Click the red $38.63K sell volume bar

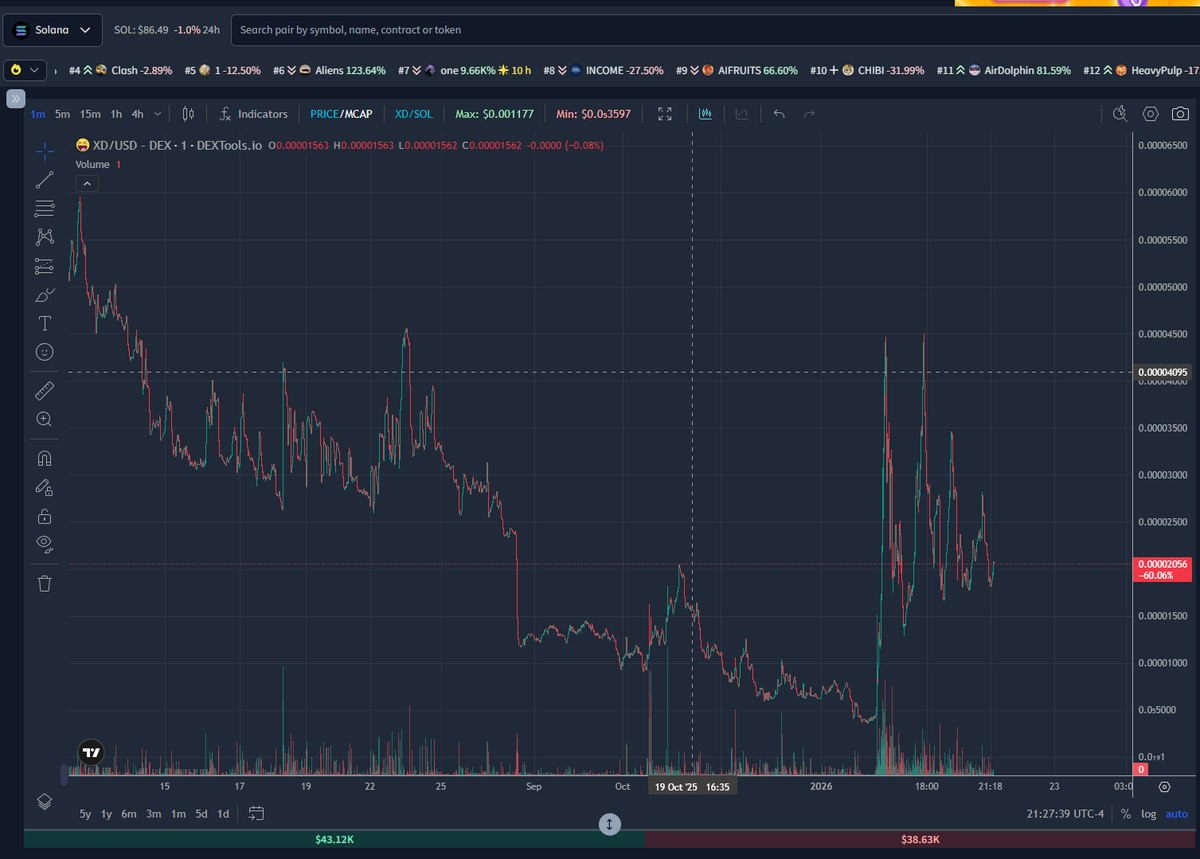pyautogui.click(x=919, y=840)
